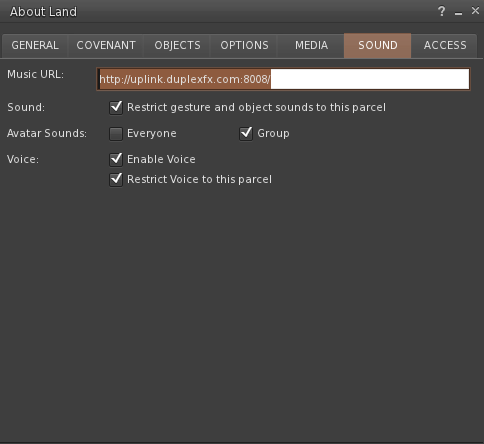Enable avatar sounds for Everyone
484x444 pixels.
116,134
